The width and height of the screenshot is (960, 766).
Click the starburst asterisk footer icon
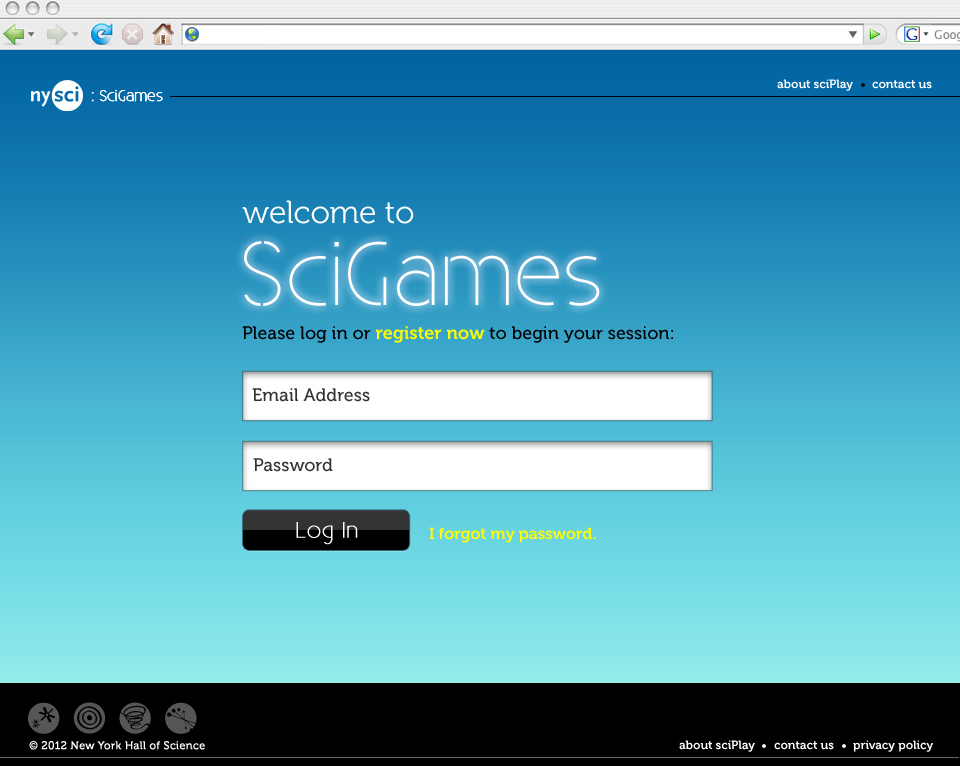[43, 718]
